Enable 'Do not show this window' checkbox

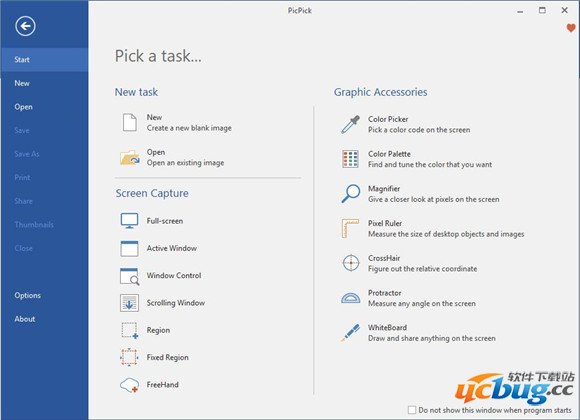[412, 410]
